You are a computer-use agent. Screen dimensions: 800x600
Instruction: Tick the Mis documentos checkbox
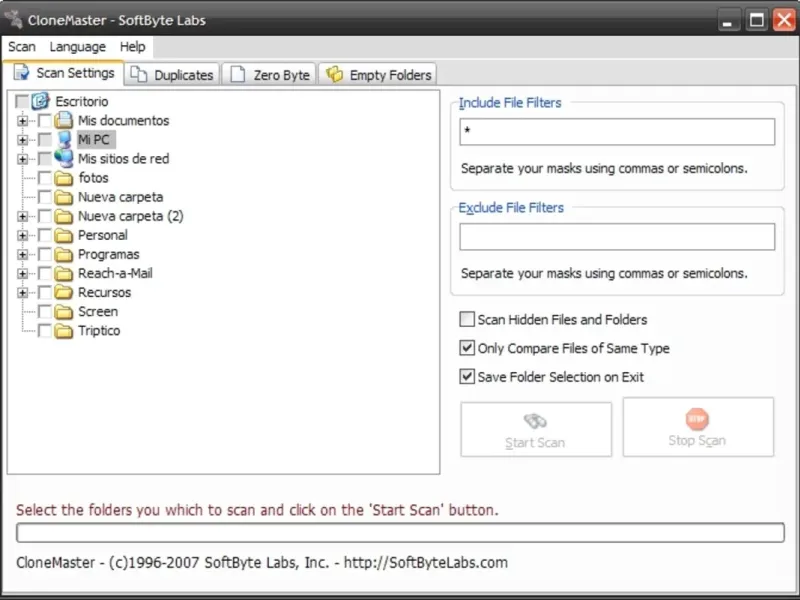[x=45, y=120]
